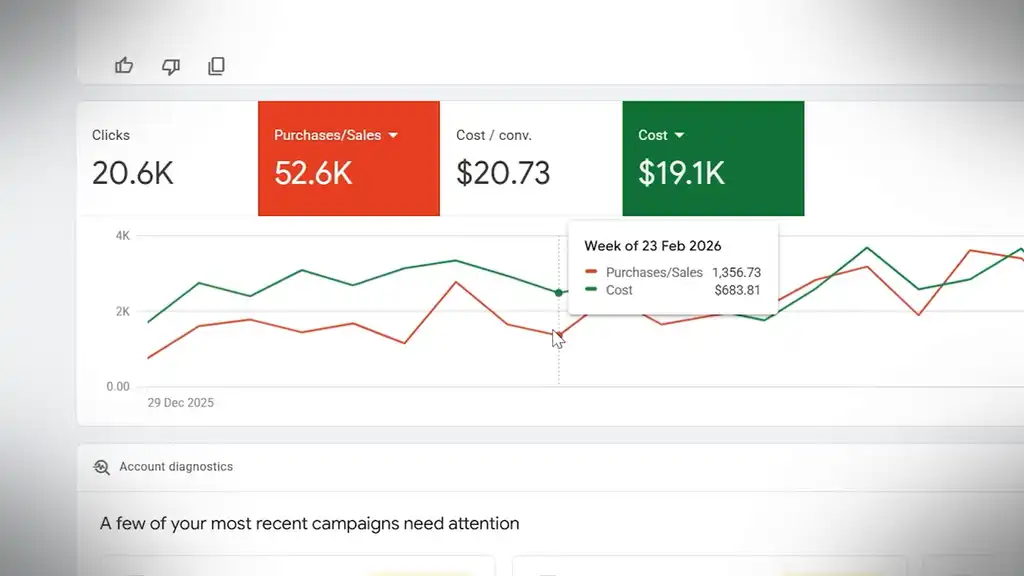Click the green Cost data point on chart
1024x576 pixels.
coord(558,293)
